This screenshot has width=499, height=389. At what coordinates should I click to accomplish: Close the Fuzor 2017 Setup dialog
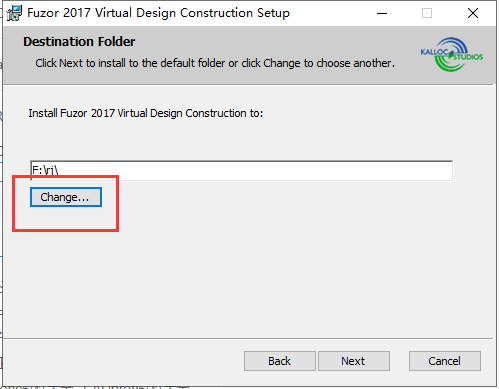pos(473,13)
